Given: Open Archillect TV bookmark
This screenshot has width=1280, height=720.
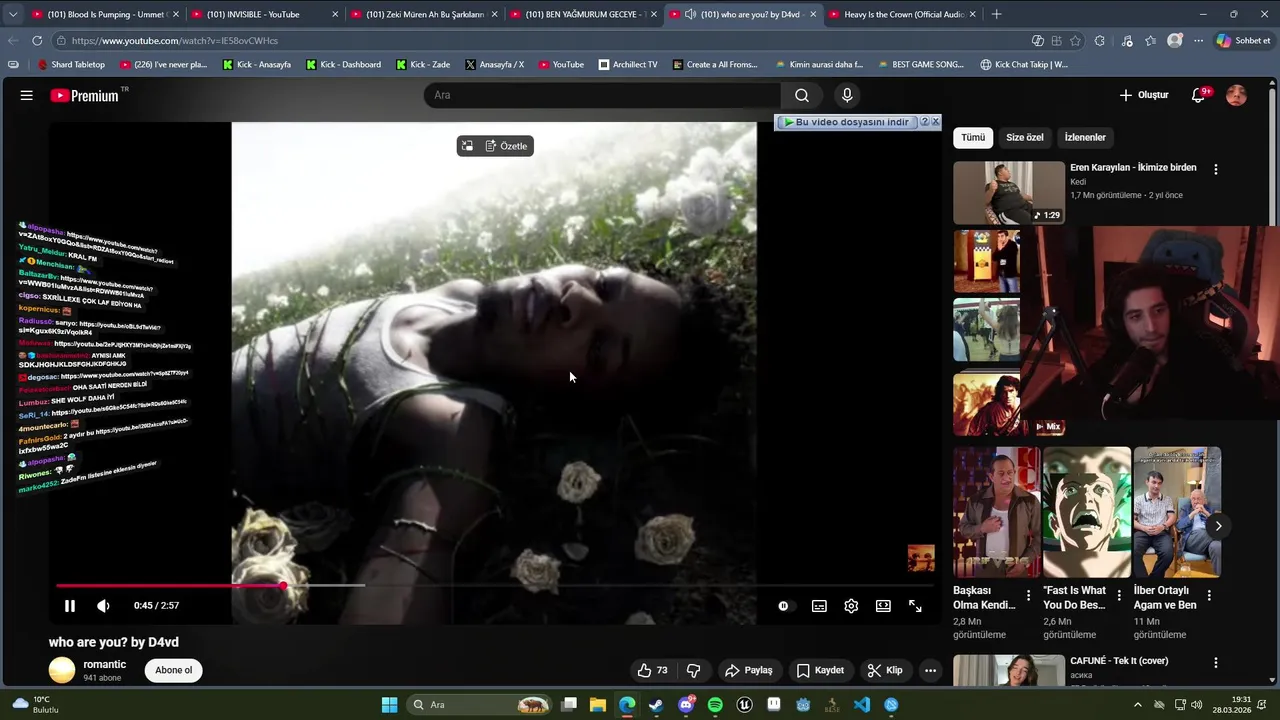Looking at the screenshot, I should pyautogui.click(x=628, y=64).
